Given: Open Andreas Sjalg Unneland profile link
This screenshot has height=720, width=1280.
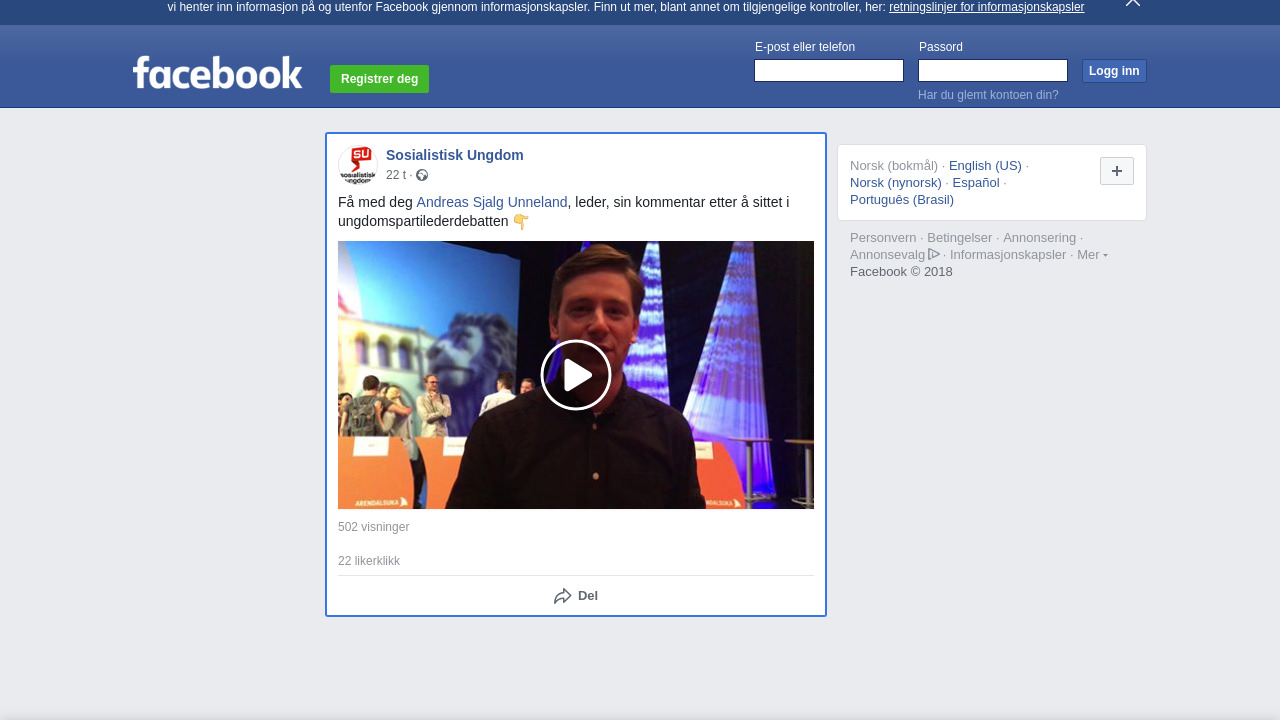Looking at the screenshot, I should point(492,202).
